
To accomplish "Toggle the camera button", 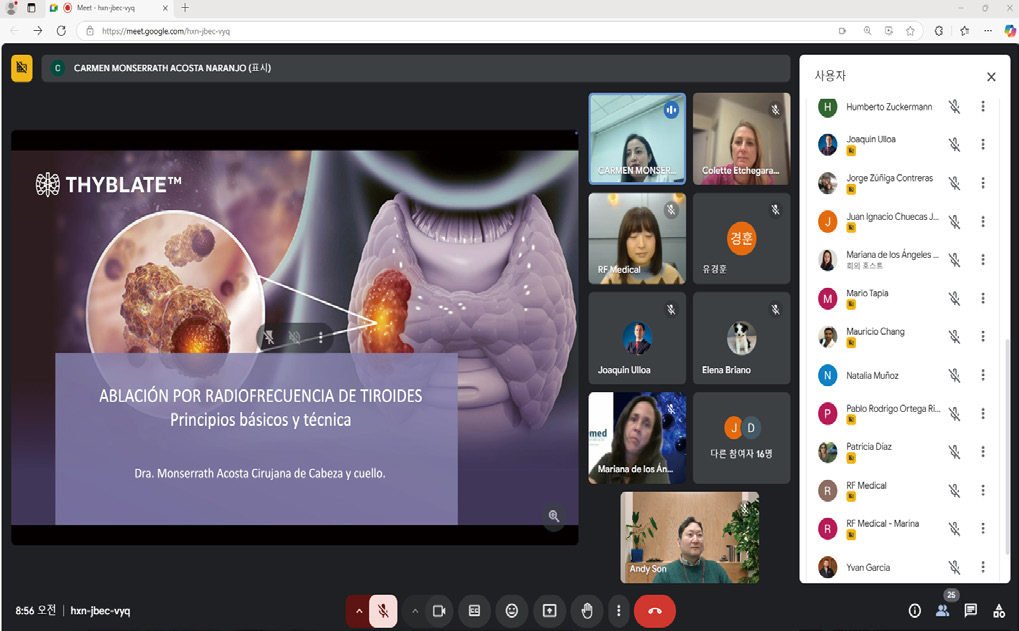I will tap(439, 611).
